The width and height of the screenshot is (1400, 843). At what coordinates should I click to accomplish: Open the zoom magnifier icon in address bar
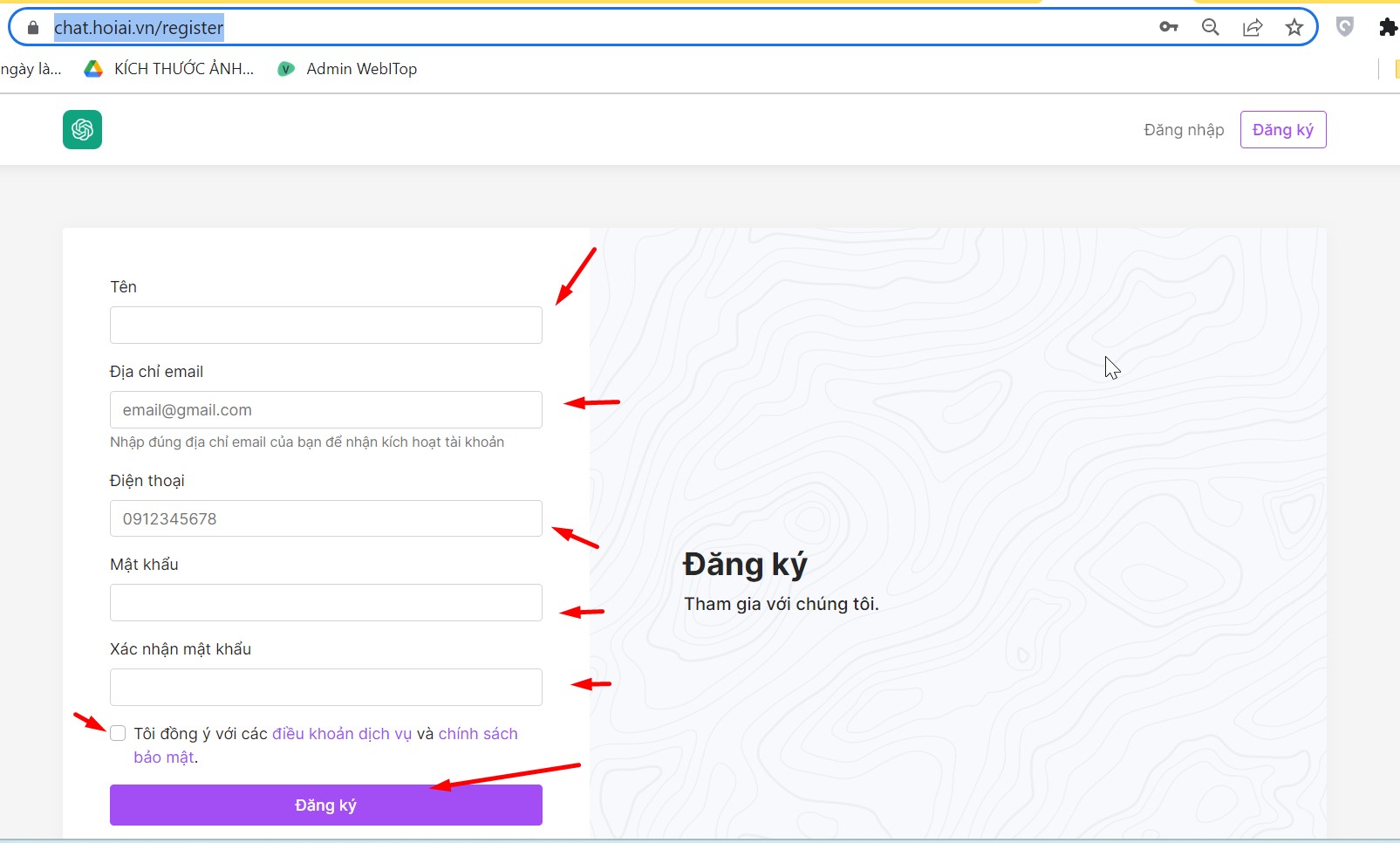tap(1210, 27)
